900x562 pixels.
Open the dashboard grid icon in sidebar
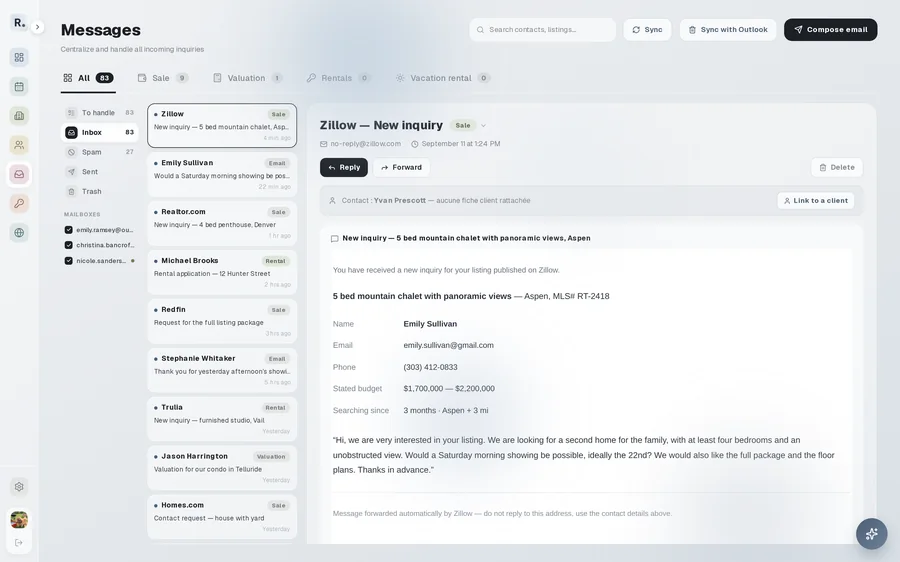click(19, 57)
